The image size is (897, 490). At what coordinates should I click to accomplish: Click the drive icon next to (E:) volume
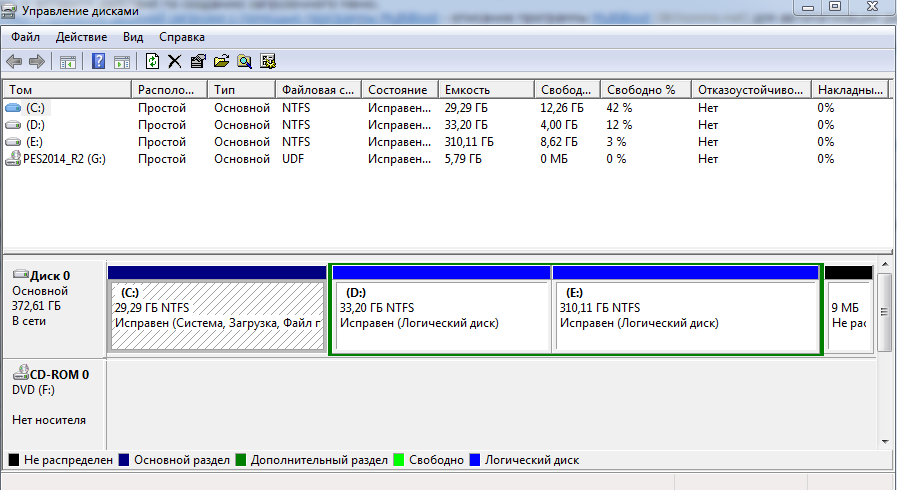pos(13,142)
